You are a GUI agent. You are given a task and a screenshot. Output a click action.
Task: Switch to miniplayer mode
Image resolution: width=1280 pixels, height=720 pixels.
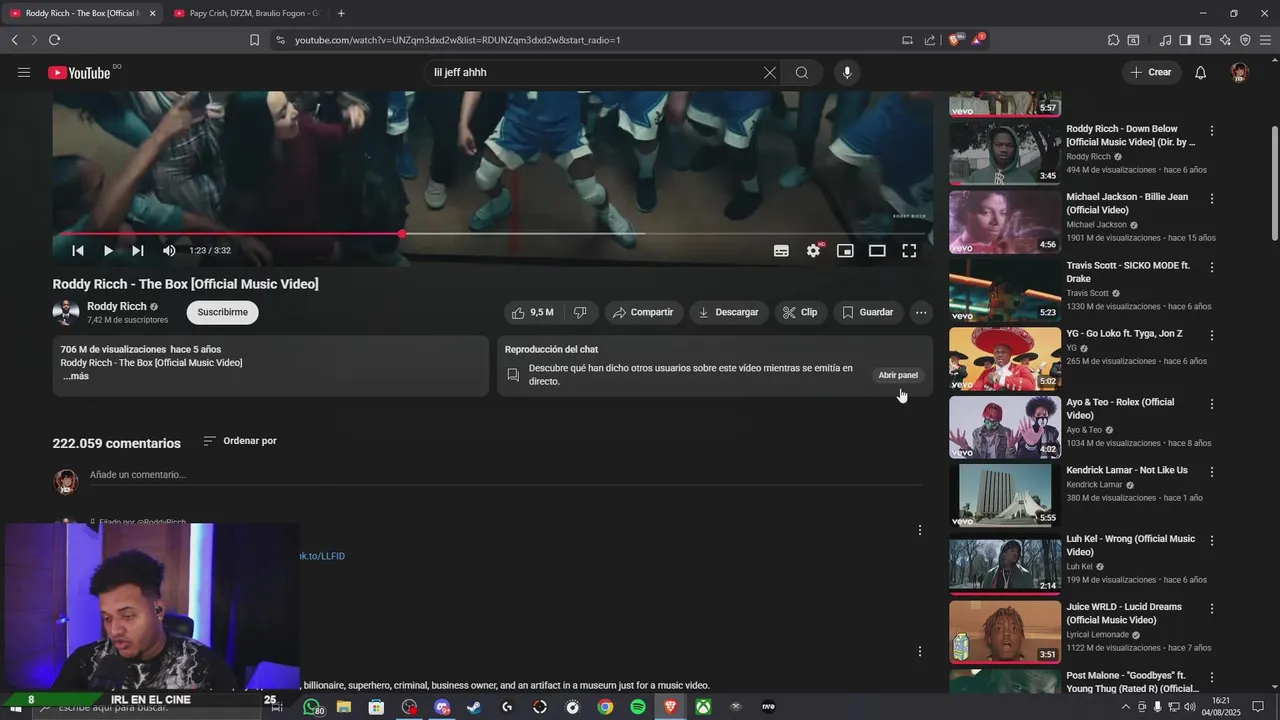point(845,251)
